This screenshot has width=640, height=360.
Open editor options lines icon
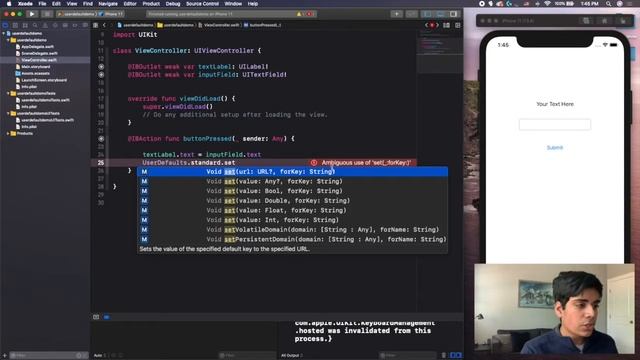point(447,25)
